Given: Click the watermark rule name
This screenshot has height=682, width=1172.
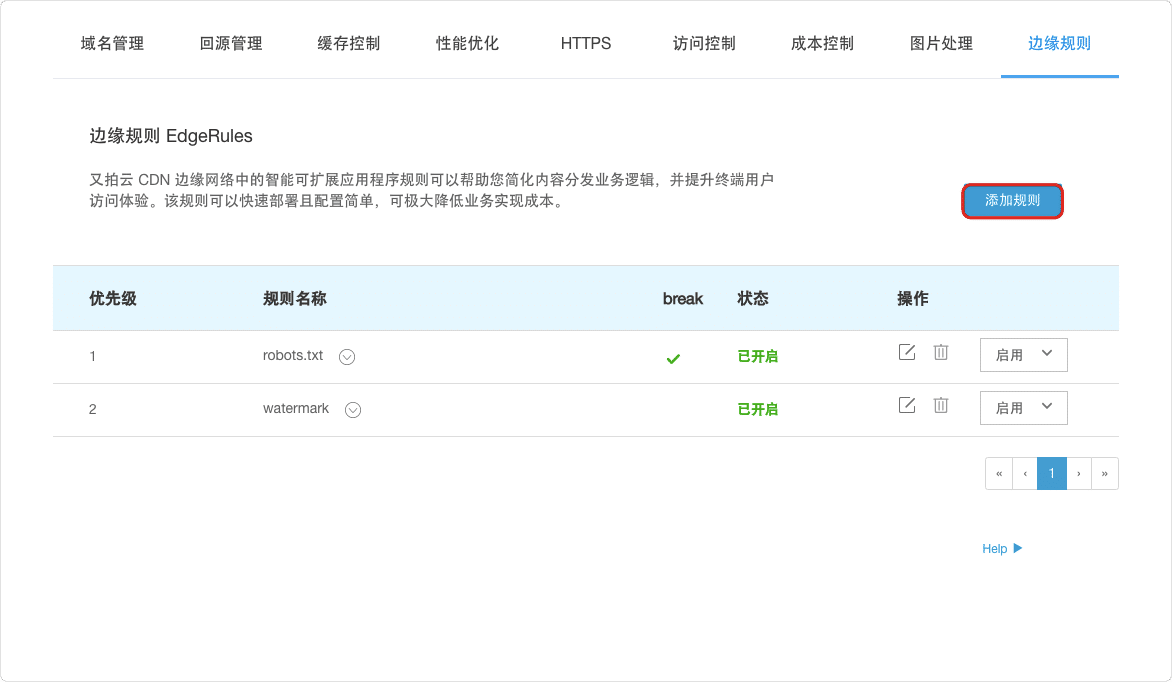Looking at the screenshot, I should 296,408.
